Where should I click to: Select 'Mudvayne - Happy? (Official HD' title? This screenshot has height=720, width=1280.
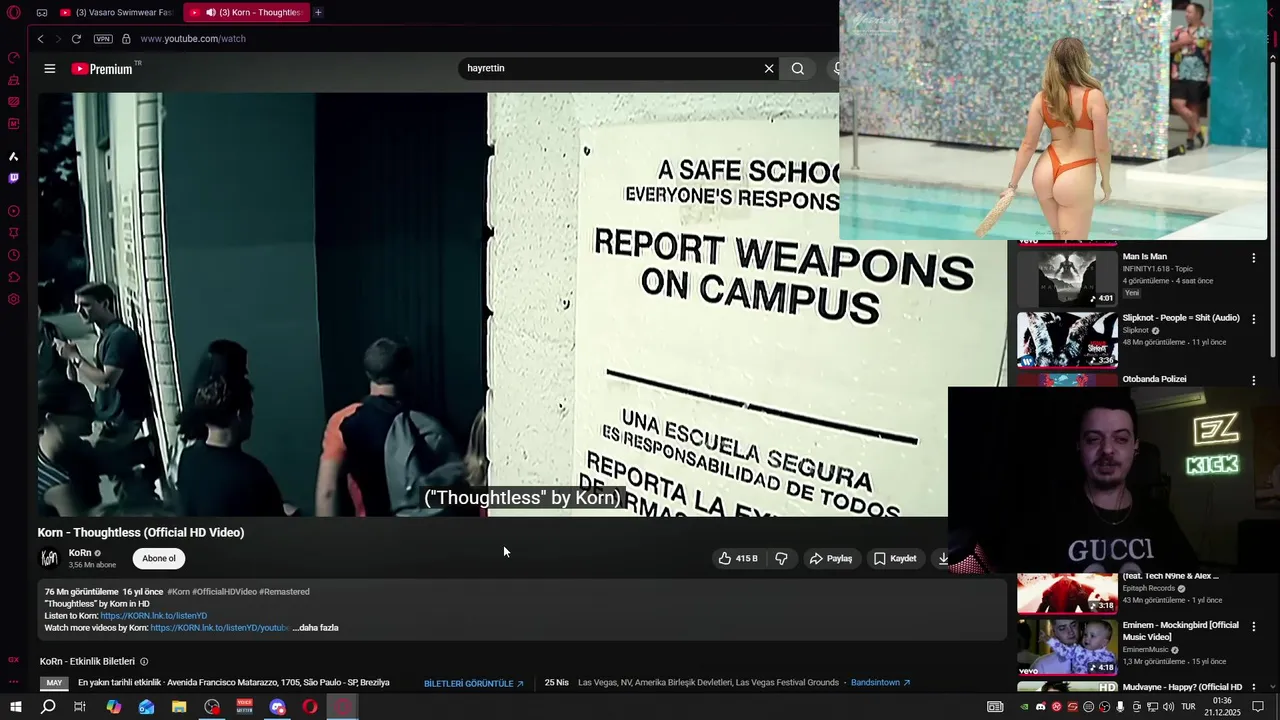pos(1182,687)
